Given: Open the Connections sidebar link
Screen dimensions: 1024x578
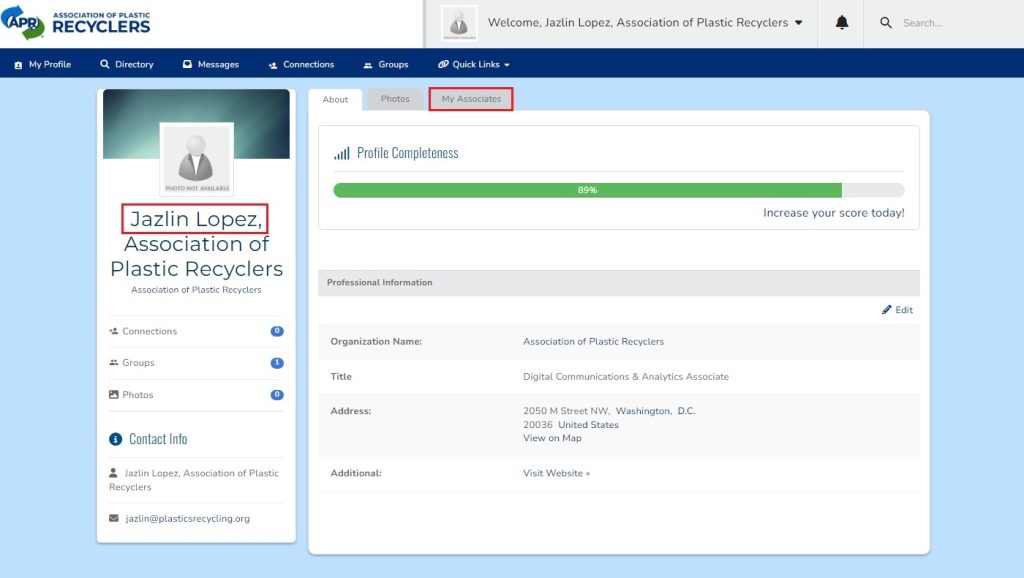Looking at the screenshot, I should (x=150, y=331).
